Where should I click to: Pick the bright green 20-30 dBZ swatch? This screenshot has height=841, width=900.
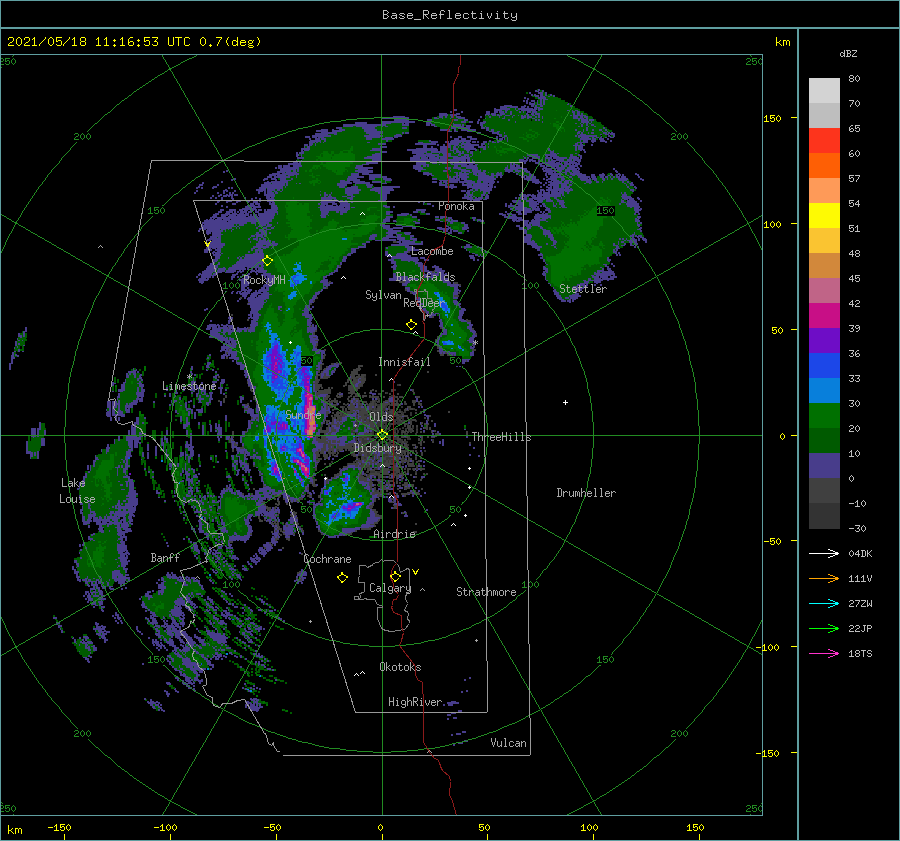(824, 416)
